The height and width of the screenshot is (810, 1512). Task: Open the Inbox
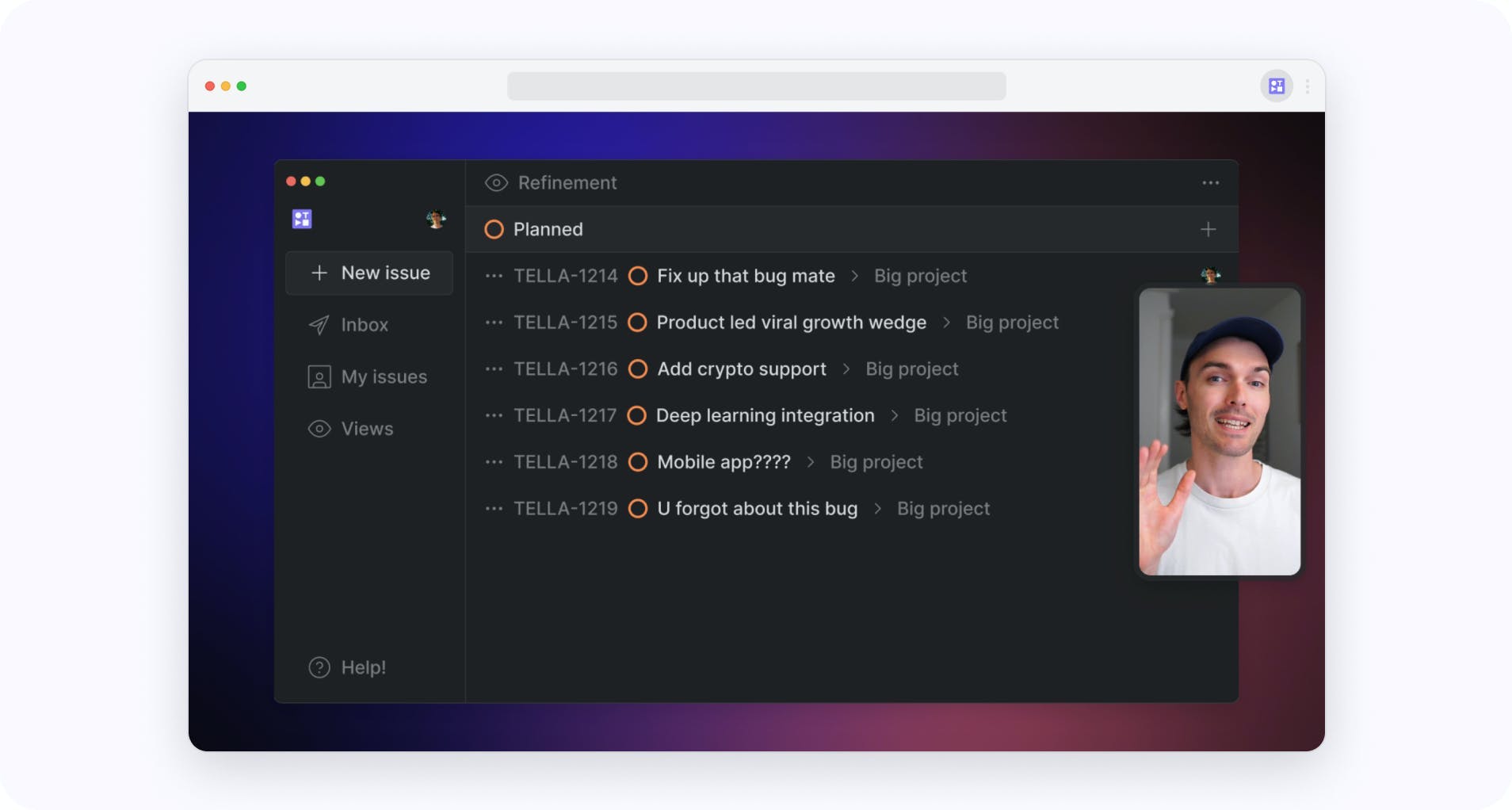click(x=349, y=325)
